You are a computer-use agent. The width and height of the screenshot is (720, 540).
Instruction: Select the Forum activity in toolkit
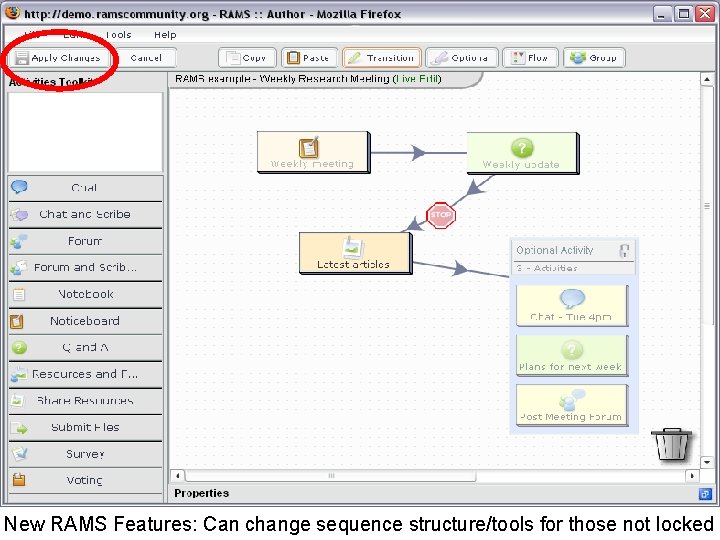click(x=85, y=241)
